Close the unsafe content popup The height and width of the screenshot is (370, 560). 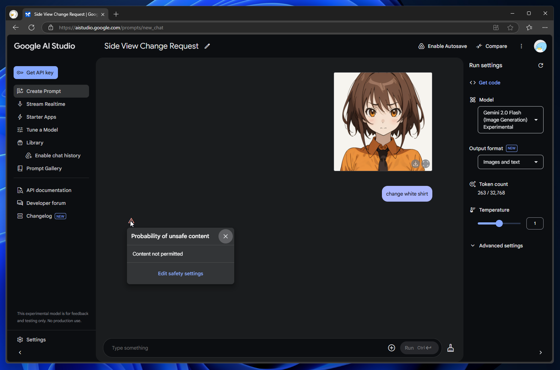225,236
